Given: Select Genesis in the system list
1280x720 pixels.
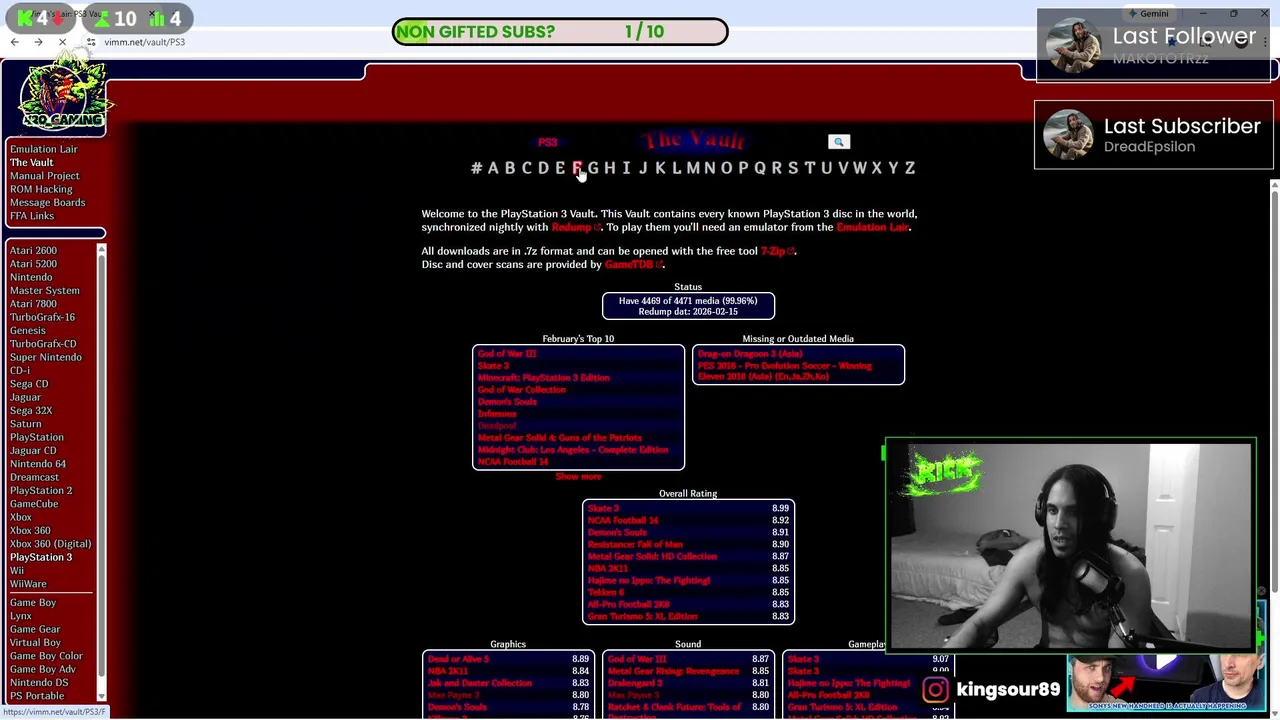Looking at the screenshot, I should pos(27,330).
